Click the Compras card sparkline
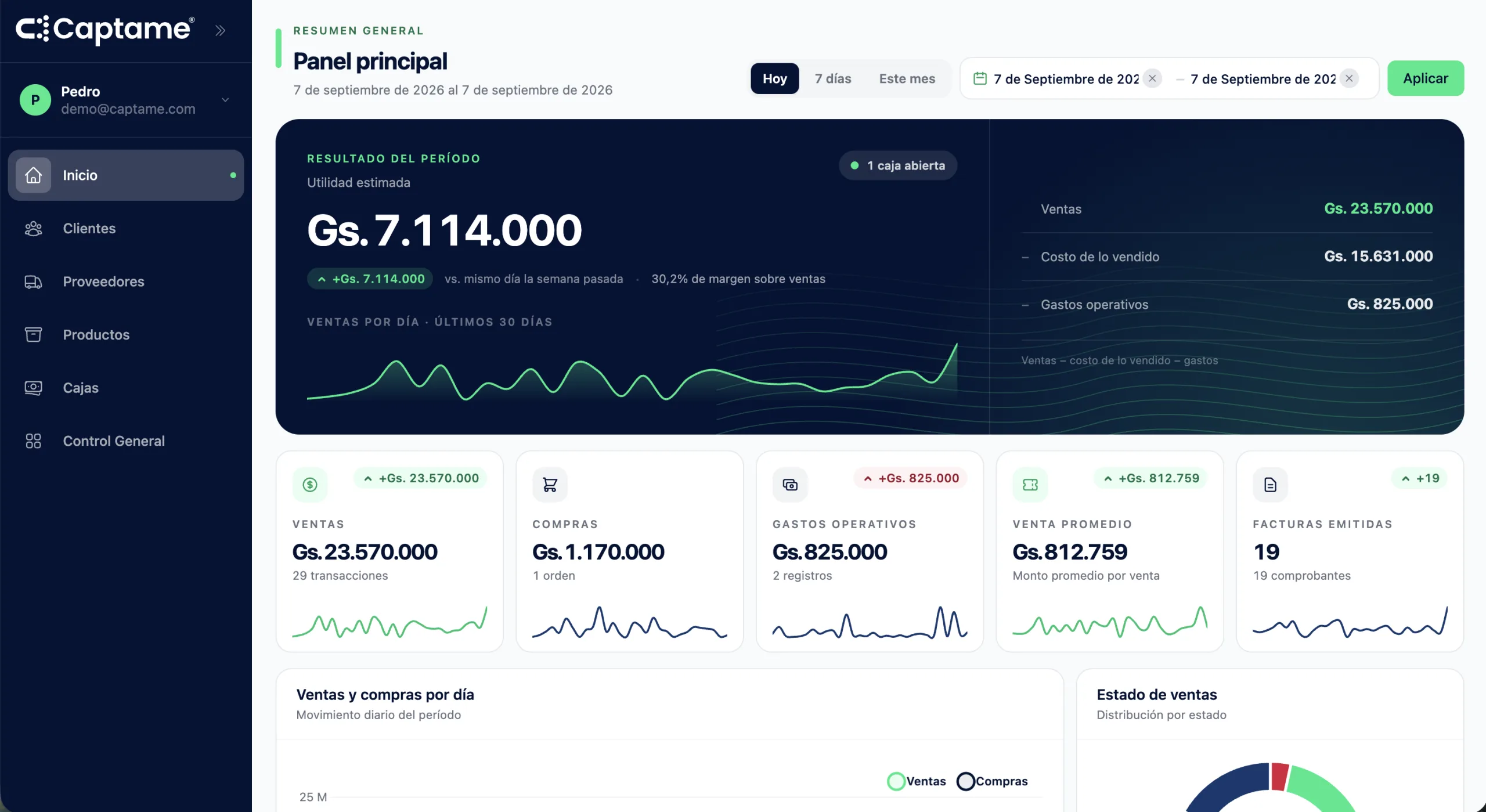 pos(629,623)
